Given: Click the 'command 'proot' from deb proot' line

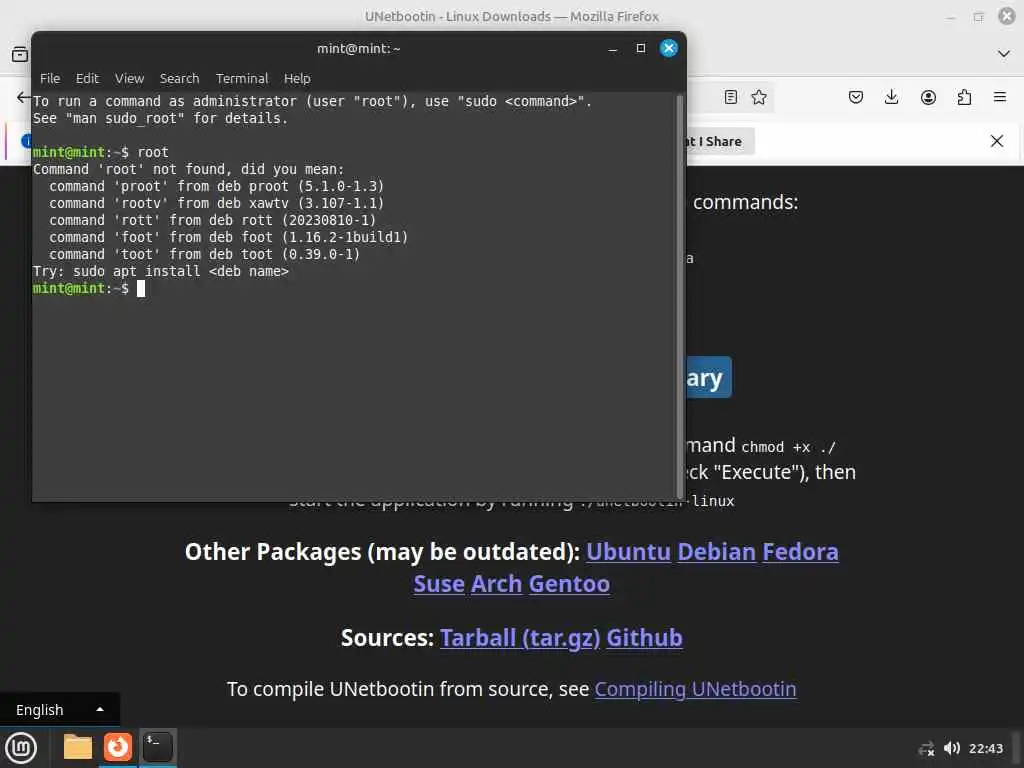Looking at the screenshot, I should click(217, 187).
